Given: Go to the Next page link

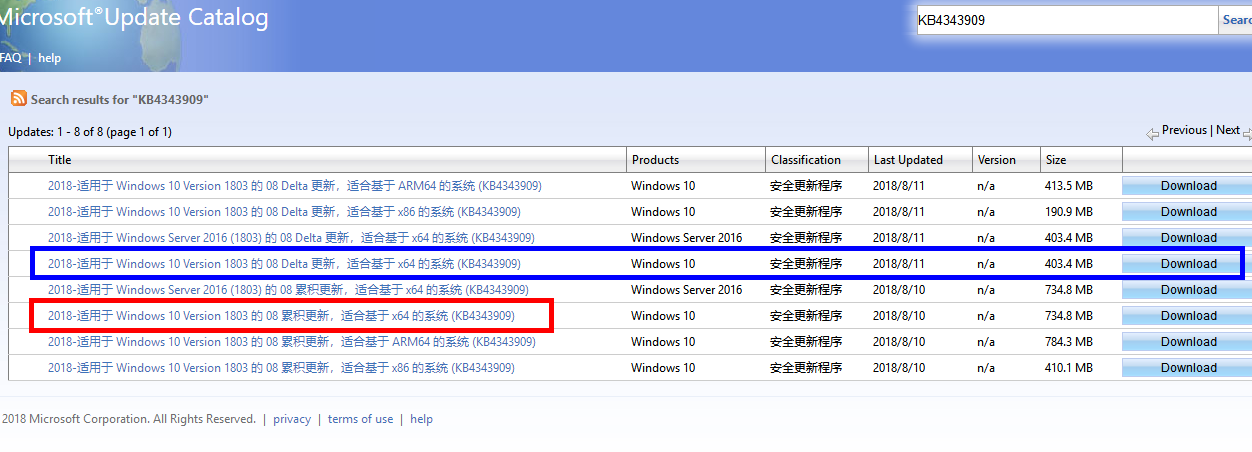Looking at the screenshot, I should (1228, 130).
